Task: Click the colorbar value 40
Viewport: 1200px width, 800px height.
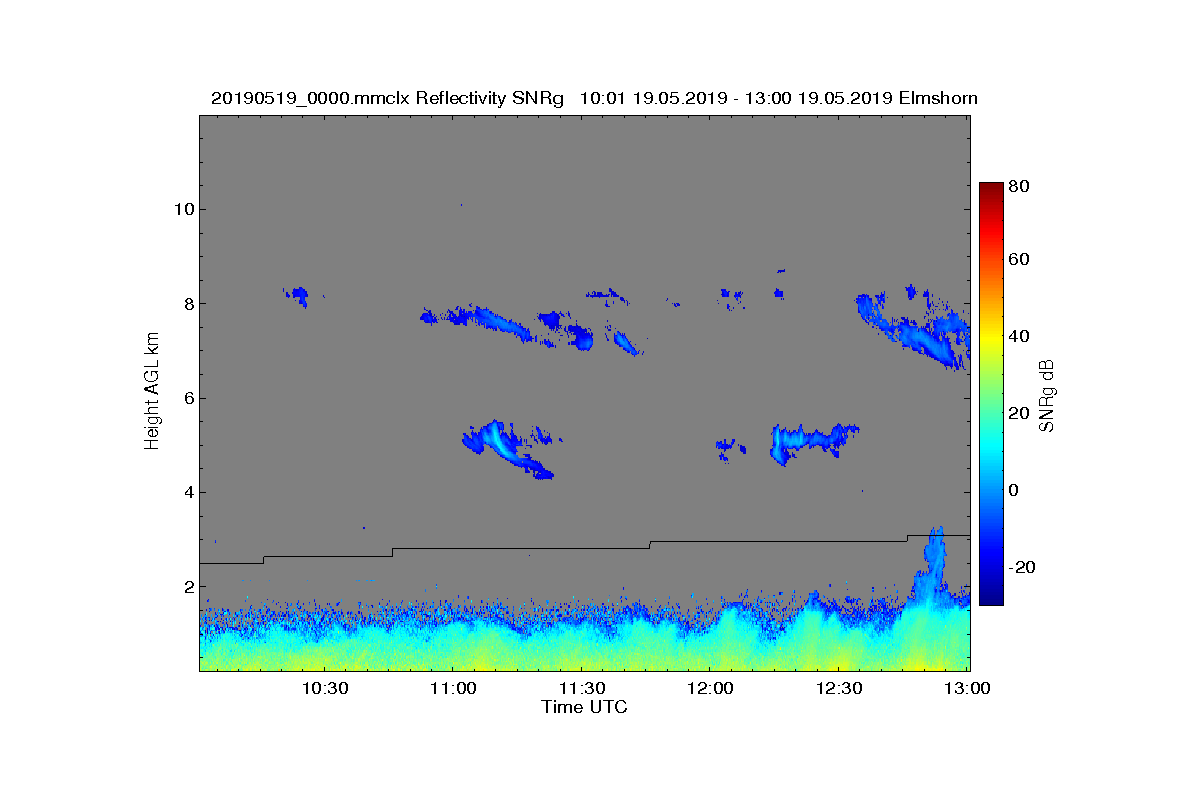Action: pos(1019,337)
